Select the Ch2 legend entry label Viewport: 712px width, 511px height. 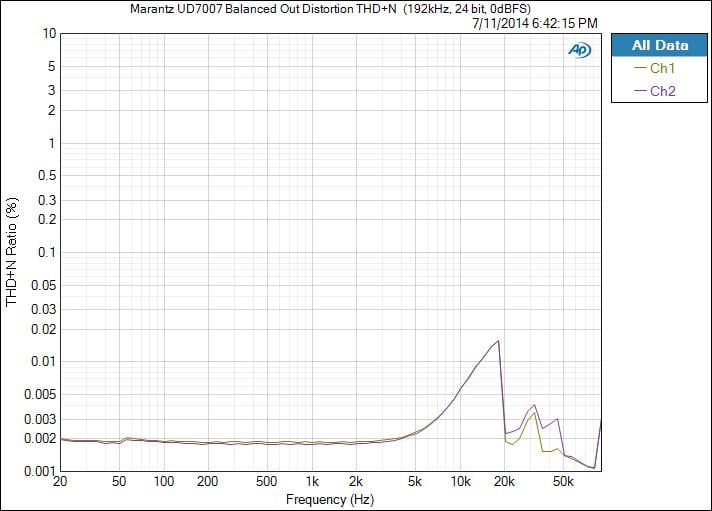click(x=663, y=91)
